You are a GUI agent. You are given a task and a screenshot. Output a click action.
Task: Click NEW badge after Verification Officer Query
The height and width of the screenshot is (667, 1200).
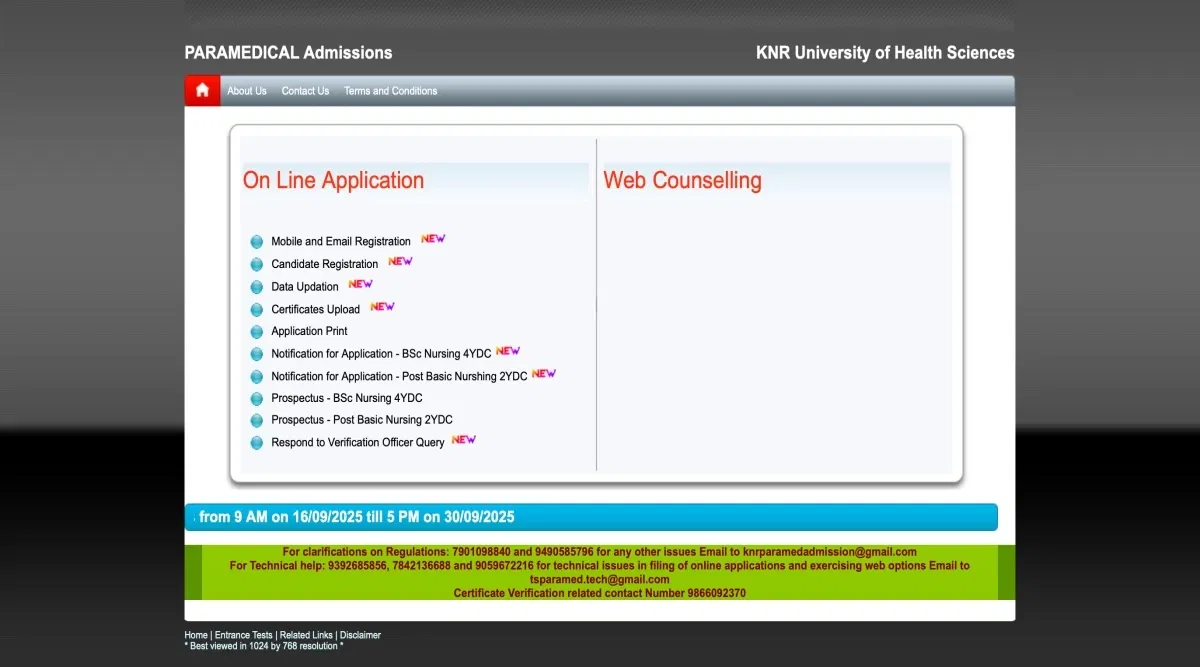click(464, 439)
